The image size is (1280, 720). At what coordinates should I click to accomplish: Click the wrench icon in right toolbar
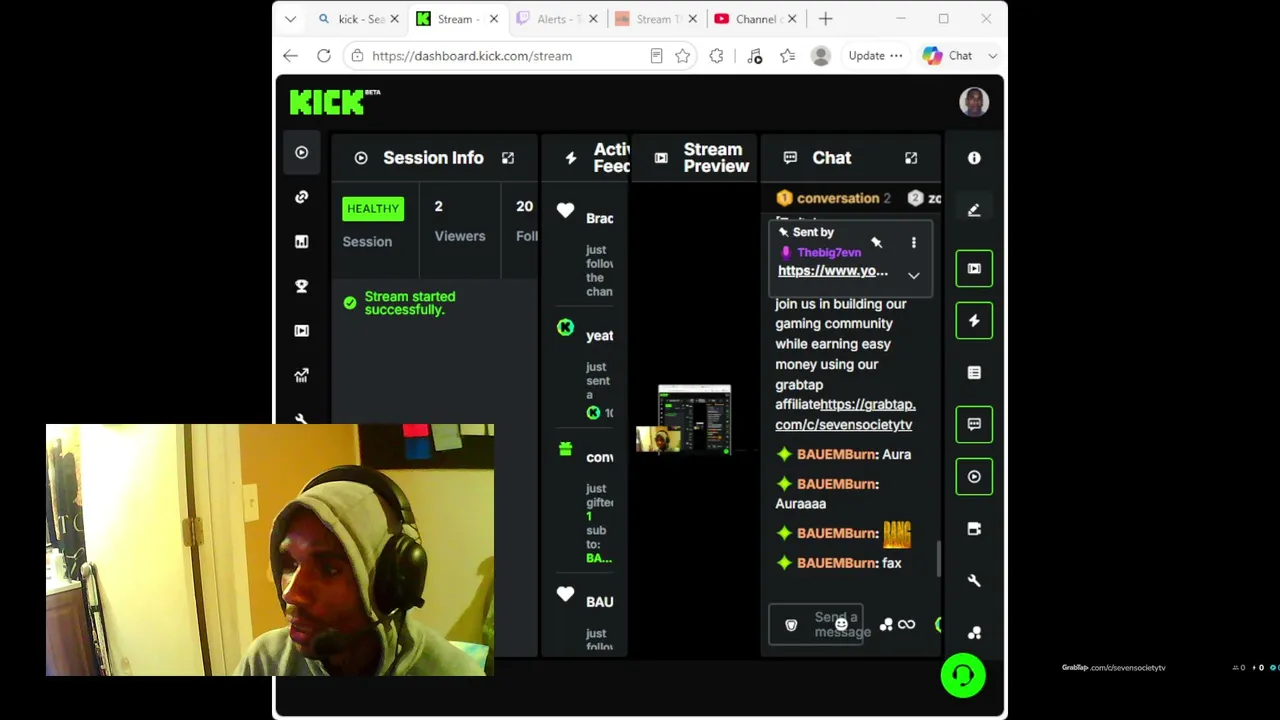[x=974, y=580]
